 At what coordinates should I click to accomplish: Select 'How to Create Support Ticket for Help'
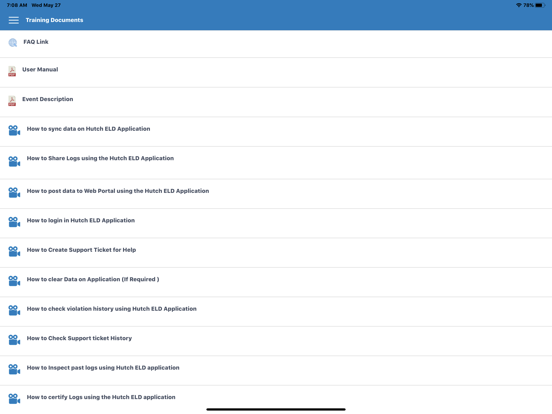pyautogui.click(x=276, y=252)
